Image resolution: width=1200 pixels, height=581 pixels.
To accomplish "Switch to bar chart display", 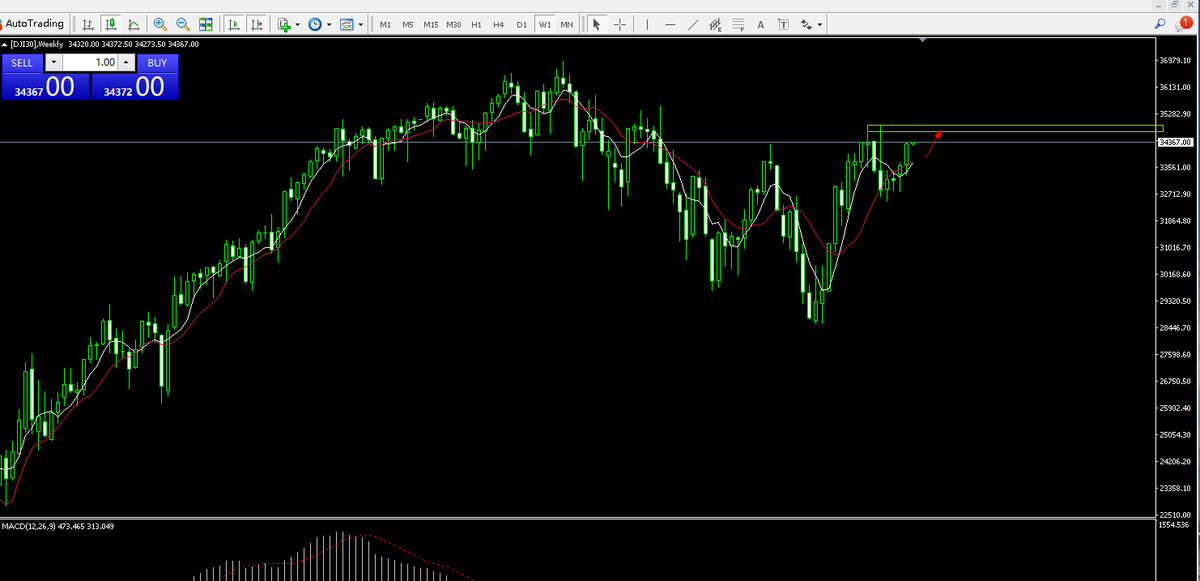I will (88, 24).
